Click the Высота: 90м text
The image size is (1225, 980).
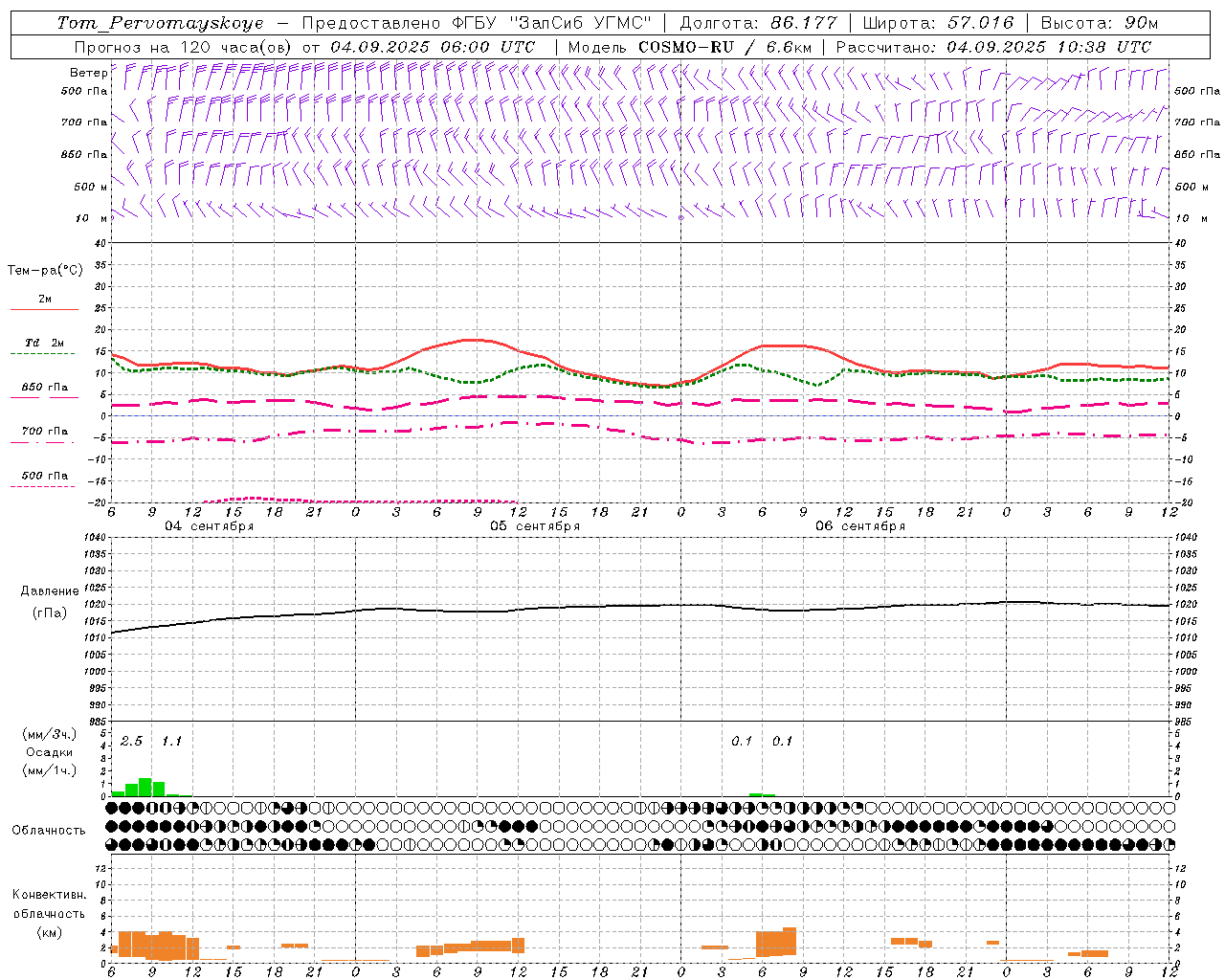[1099, 23]
